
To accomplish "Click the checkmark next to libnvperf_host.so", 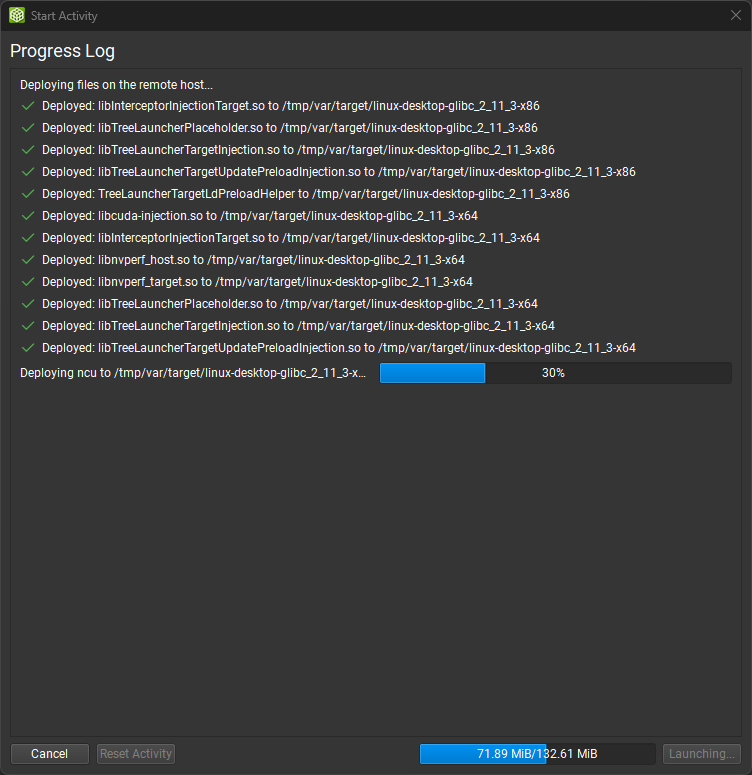I will 28,260.
